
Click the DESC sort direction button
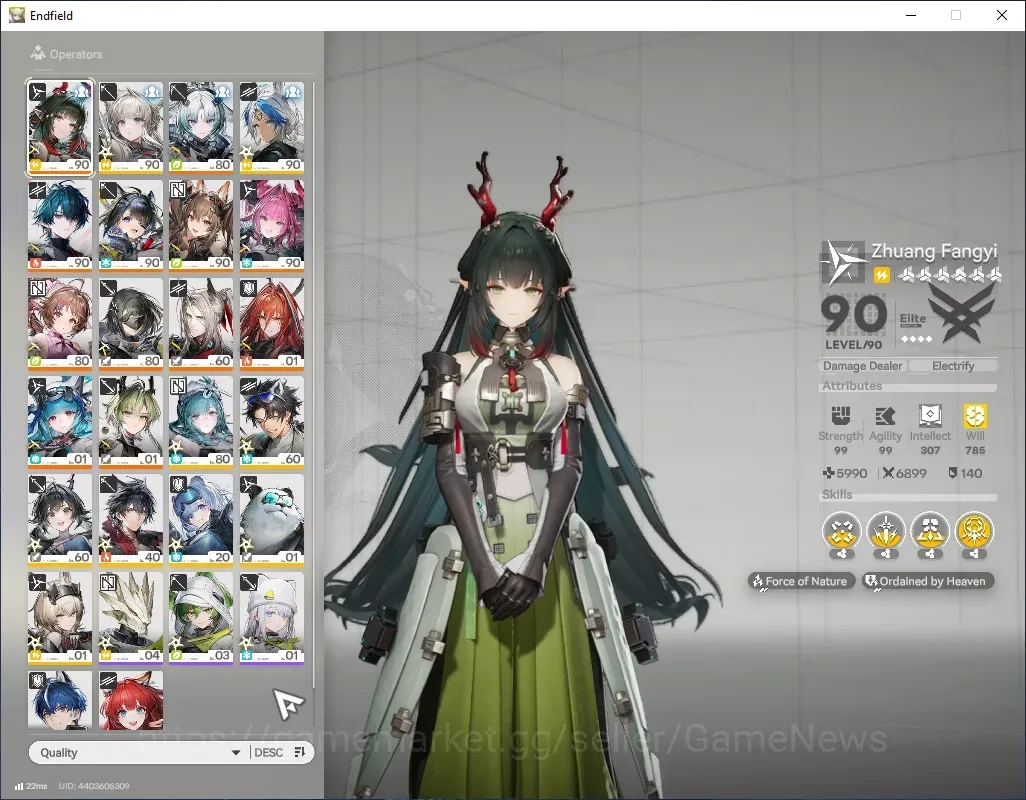[268, 752]
